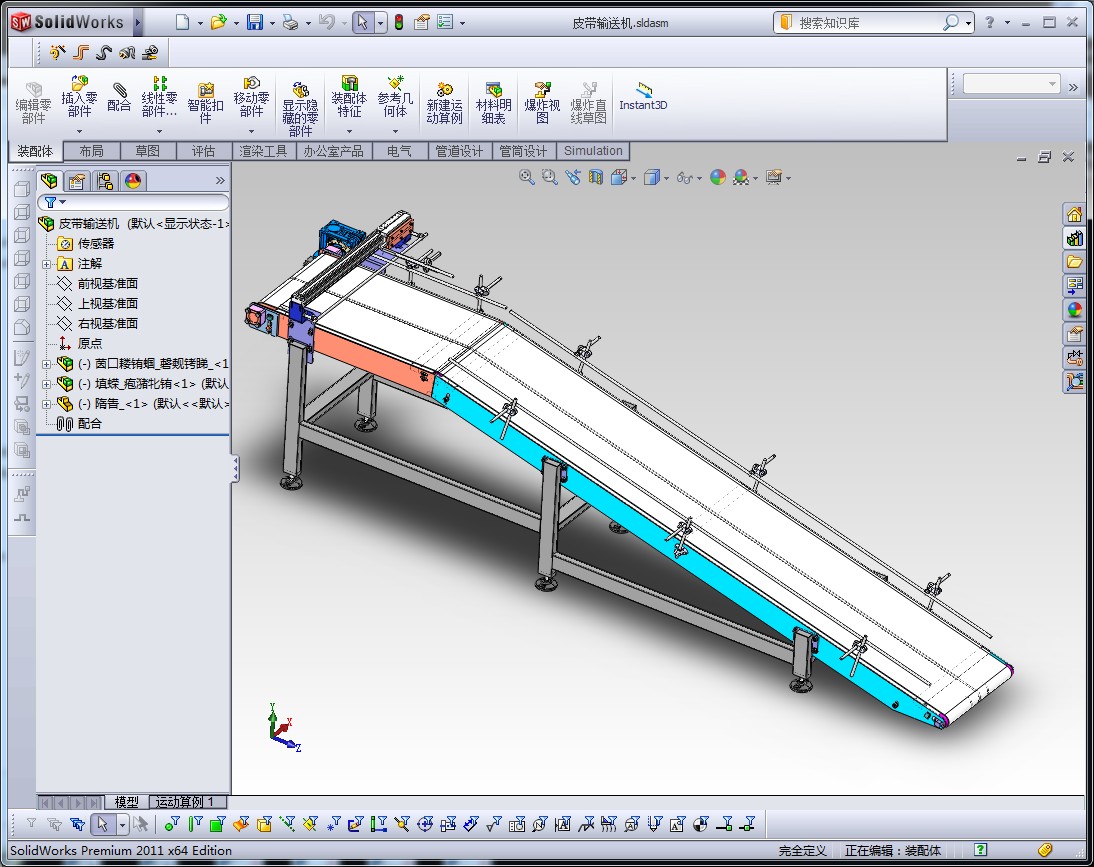Switch to the 布局 tab

click(x=91, y=151)
